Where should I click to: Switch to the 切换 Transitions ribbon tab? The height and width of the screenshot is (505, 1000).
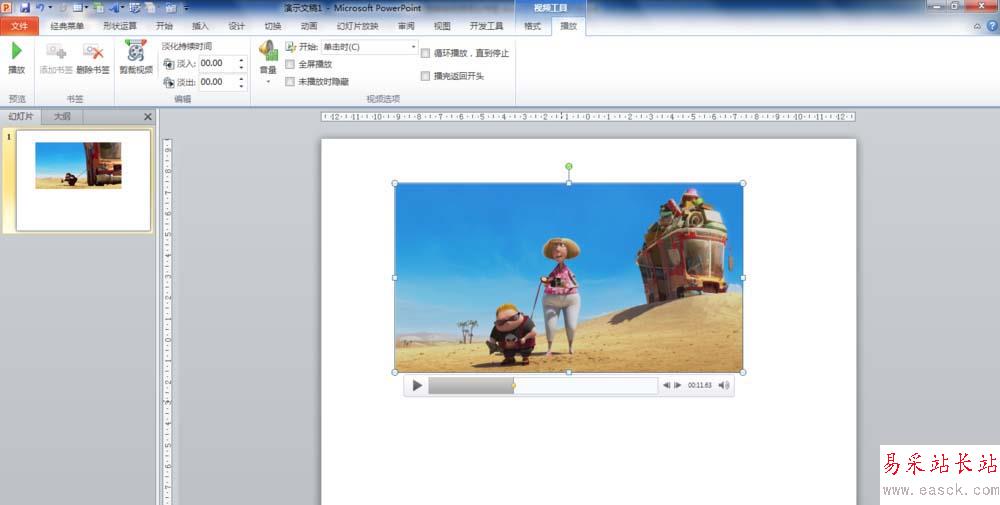click(x=273, y=26)
